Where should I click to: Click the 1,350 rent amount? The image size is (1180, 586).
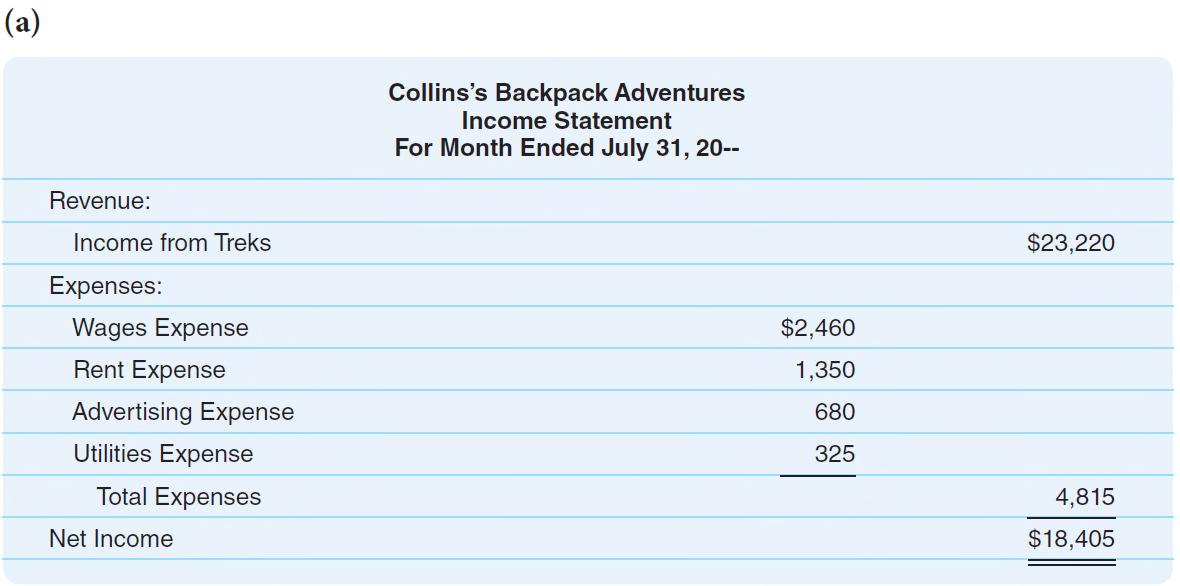(x=825, y=371)
